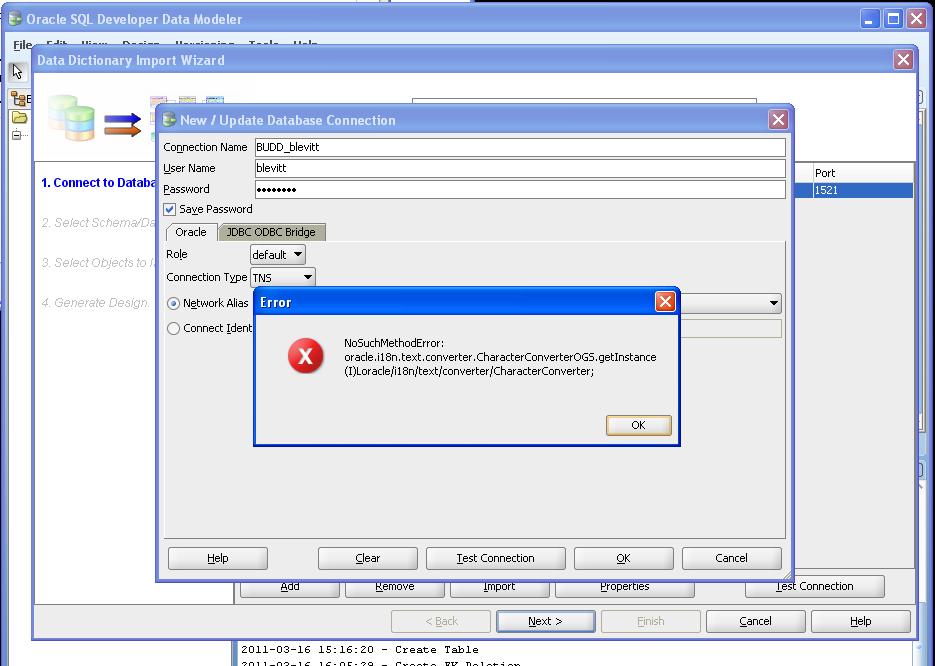Click the Remove button in the wizard
The height and width of the screenshot is (666, 935).
[x=395, y=587]
